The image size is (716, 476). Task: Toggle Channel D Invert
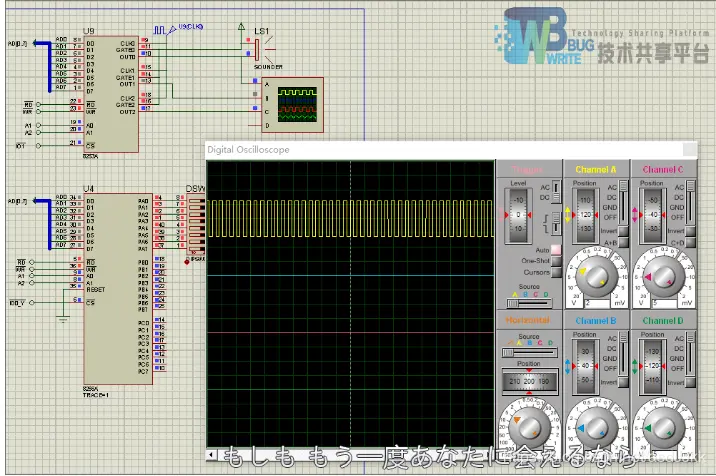point(690,382)
